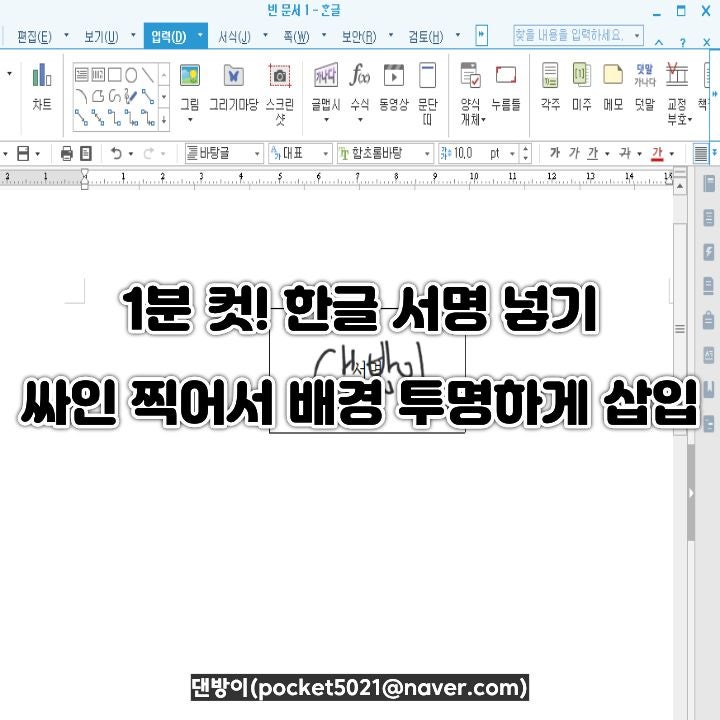Click the 글맵시 word art icon

pos(326,76)
